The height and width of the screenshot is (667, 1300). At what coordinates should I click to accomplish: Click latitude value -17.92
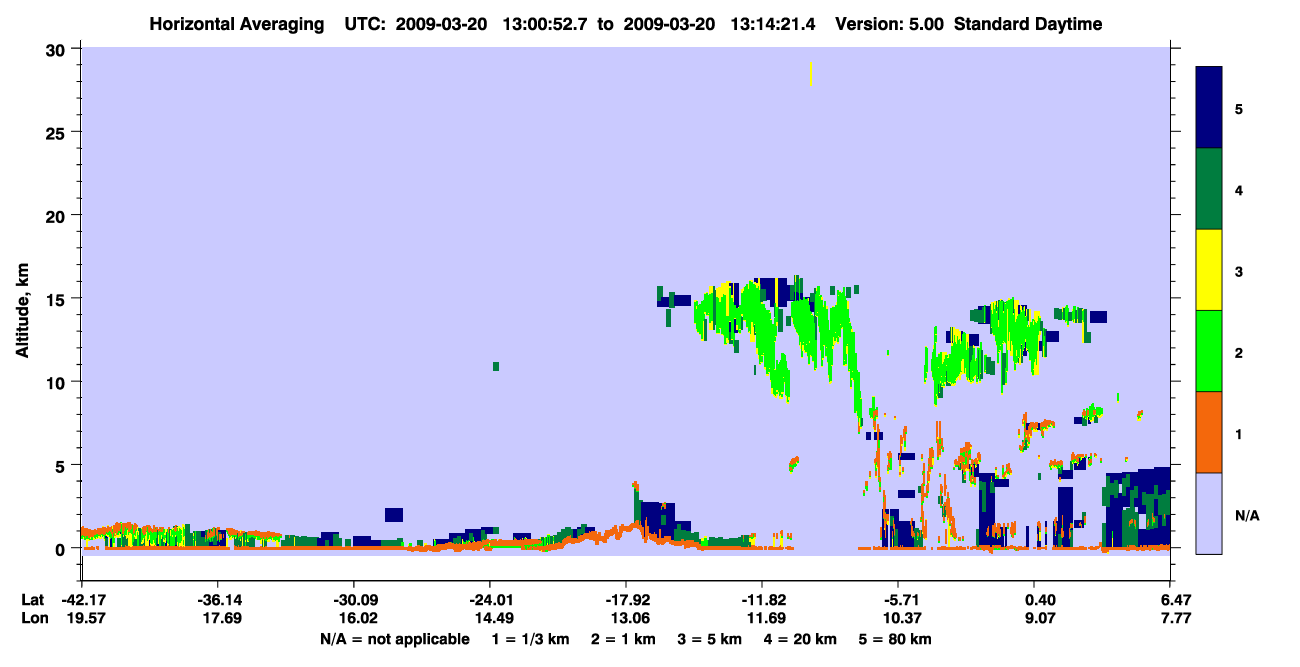coord(626,600)
